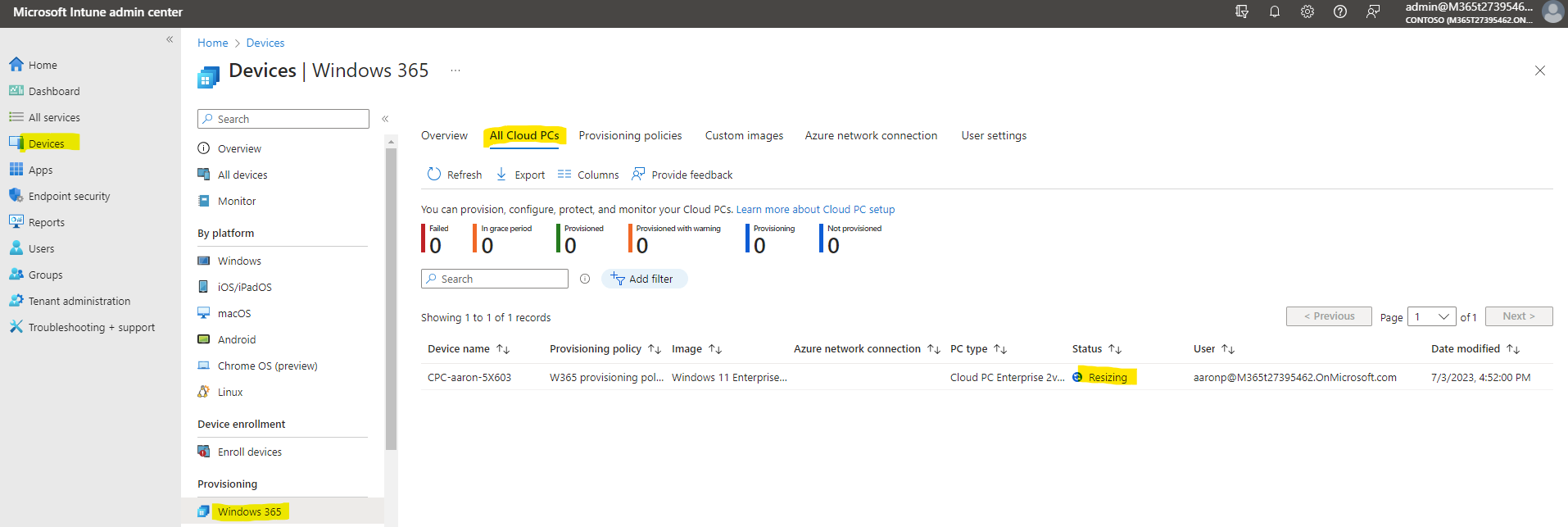Open settings gear in header
Viewport: 1568px width, 527px height.
[x=1307, y=12]
